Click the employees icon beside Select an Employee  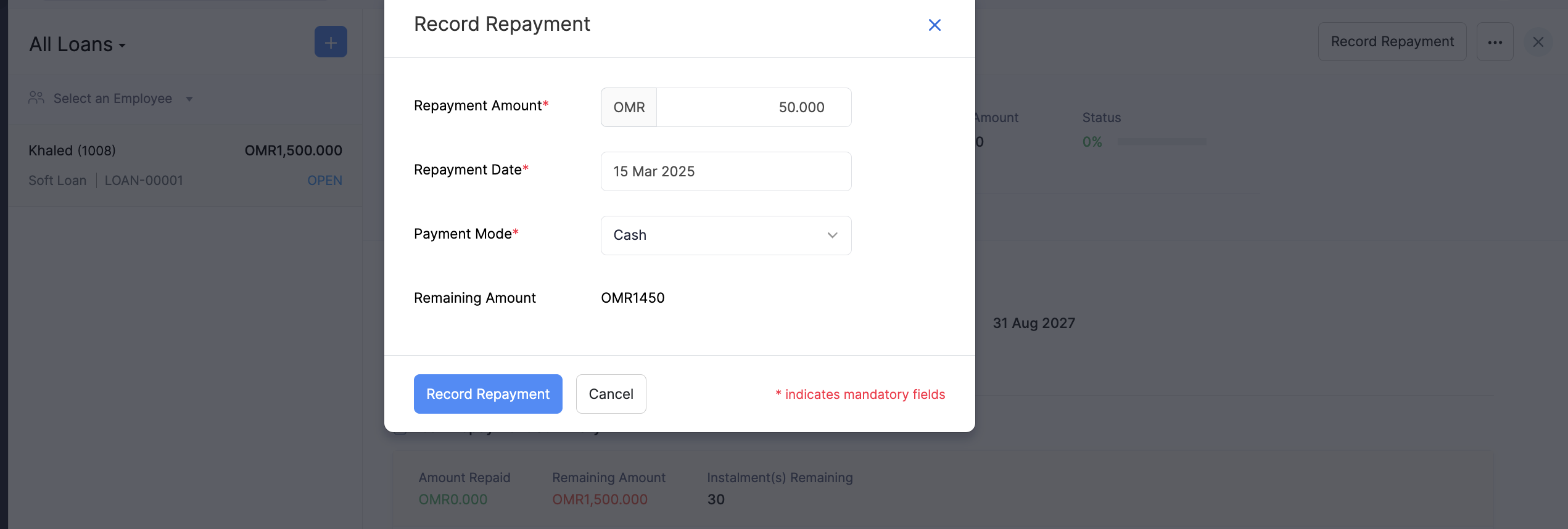point(35,97)
